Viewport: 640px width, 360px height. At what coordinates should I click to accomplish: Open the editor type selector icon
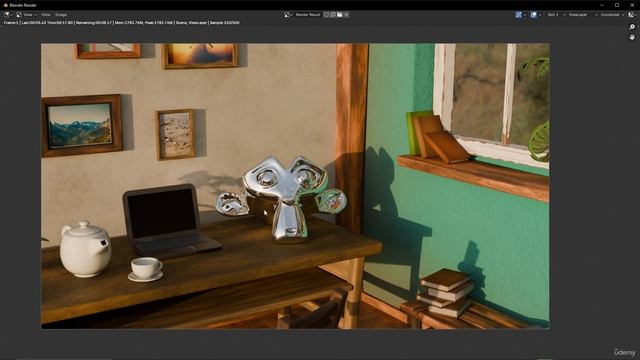tap(7, 15)
